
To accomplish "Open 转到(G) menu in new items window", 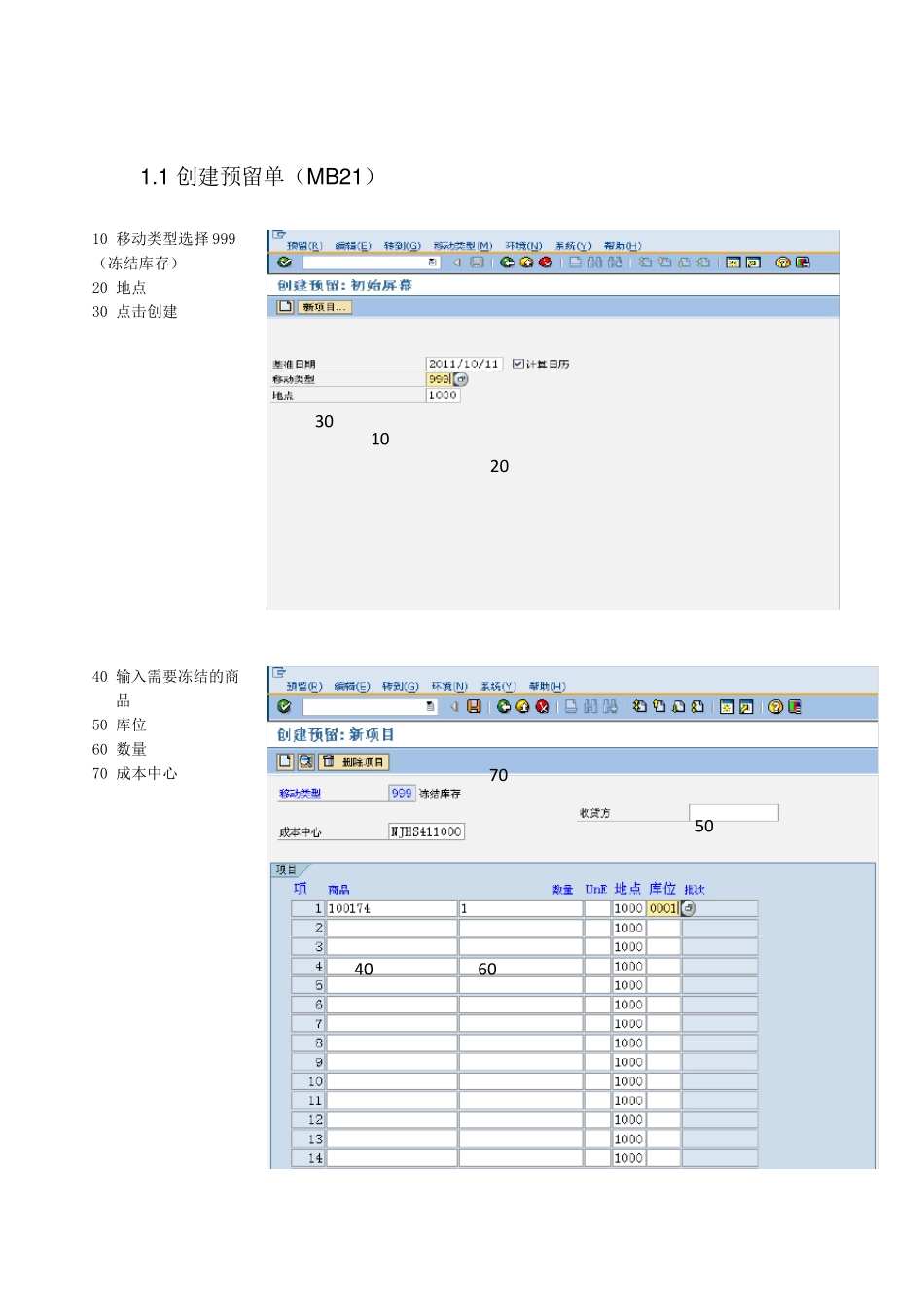I will (400, 687).
